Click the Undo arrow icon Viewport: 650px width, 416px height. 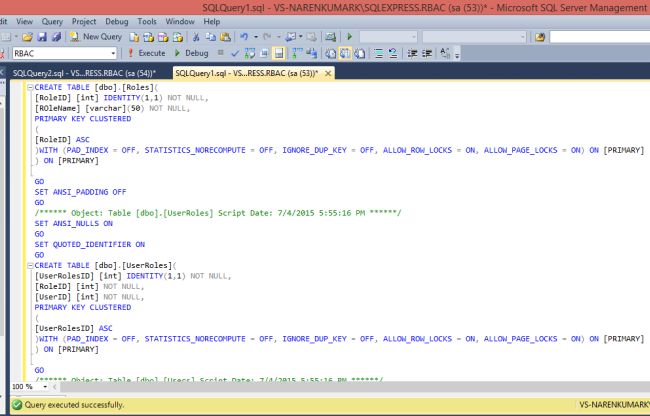coord(245,37)
